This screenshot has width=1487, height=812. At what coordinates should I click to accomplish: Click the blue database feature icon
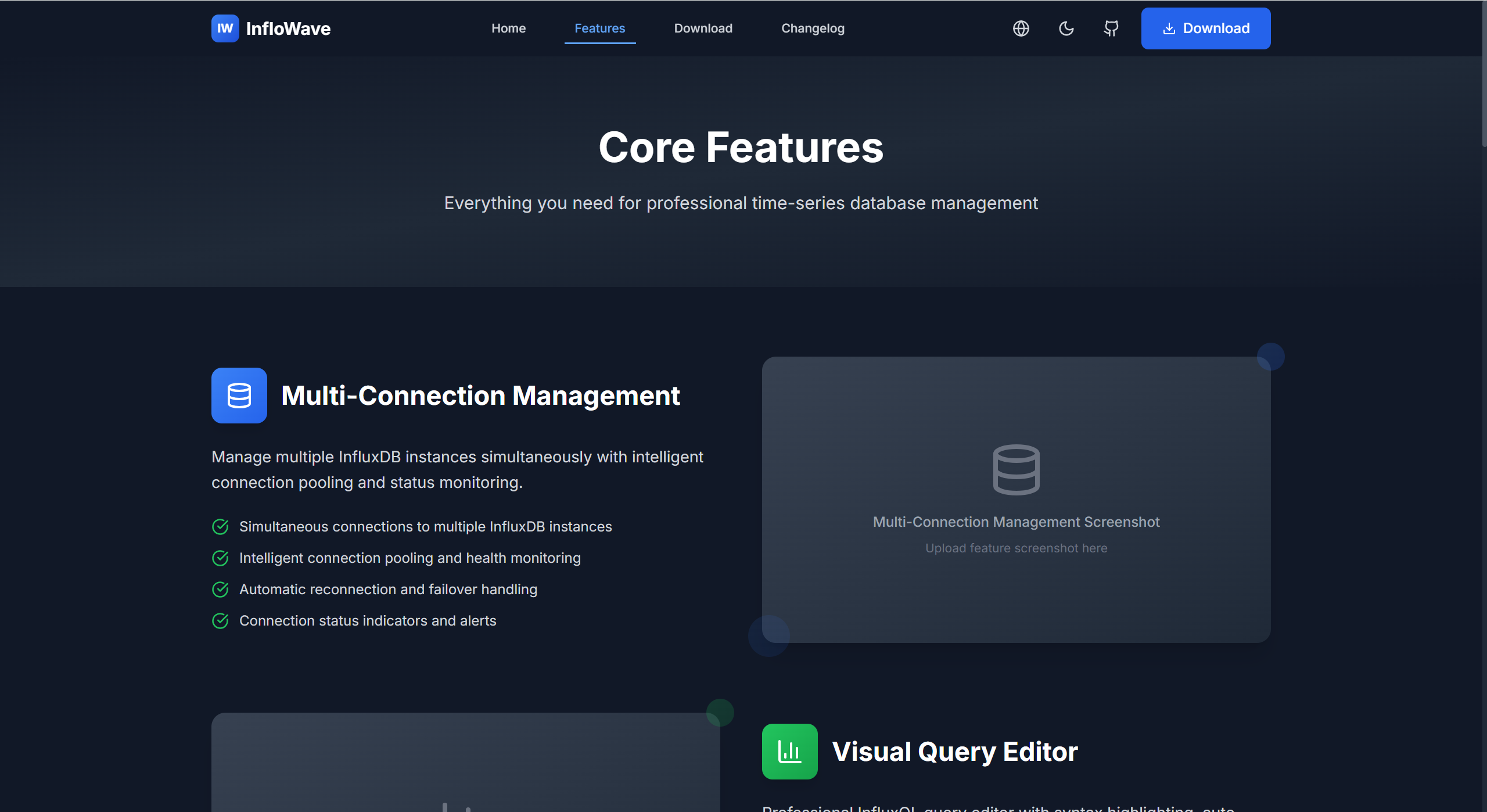point(239,396)
